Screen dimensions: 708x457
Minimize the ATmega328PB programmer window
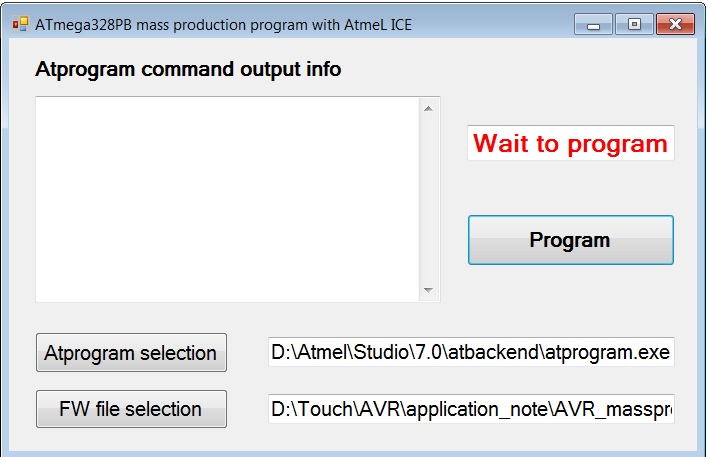[x=593, y=24]
